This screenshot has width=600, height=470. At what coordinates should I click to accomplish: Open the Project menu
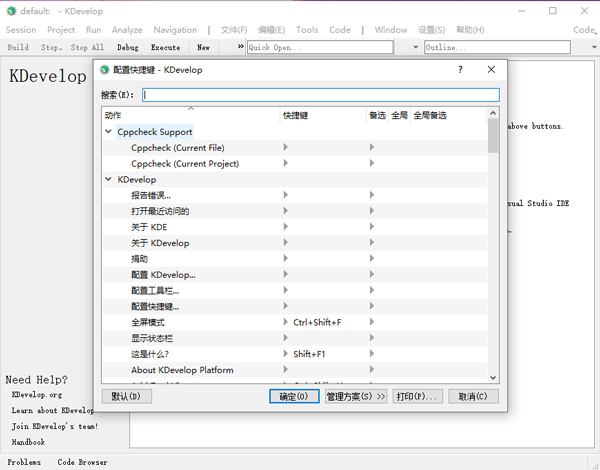[61, 30]
